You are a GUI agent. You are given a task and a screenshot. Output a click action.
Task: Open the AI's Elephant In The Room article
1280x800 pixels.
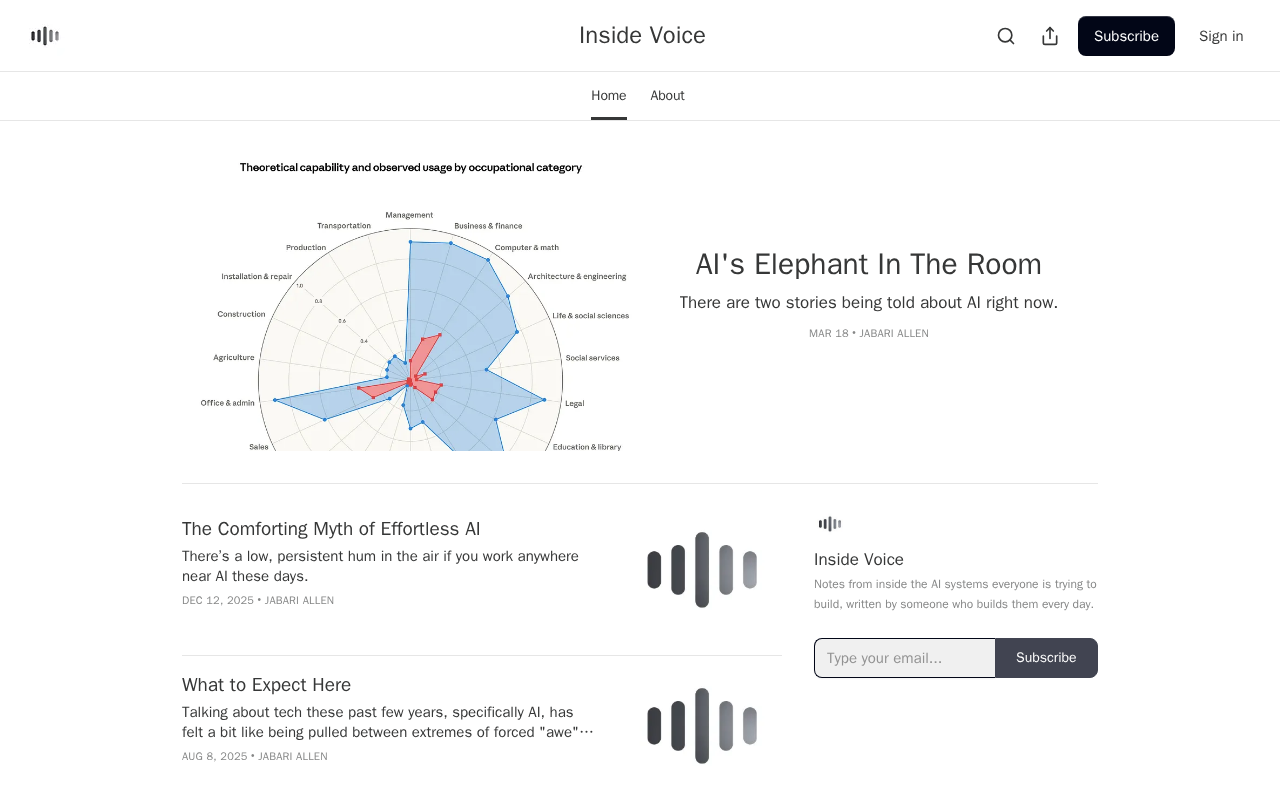pos(868,264)
